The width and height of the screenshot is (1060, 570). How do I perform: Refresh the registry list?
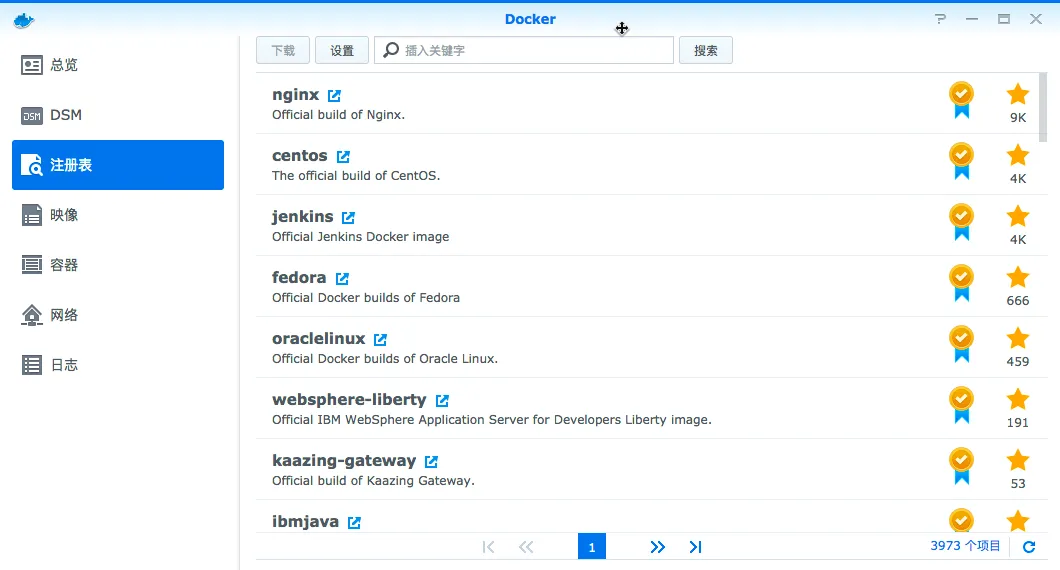point(1029,547)
